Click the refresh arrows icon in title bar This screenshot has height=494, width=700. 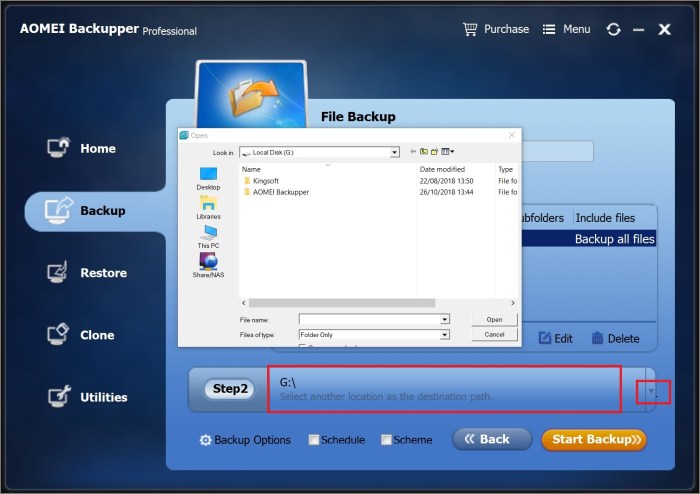coord(613,29)
